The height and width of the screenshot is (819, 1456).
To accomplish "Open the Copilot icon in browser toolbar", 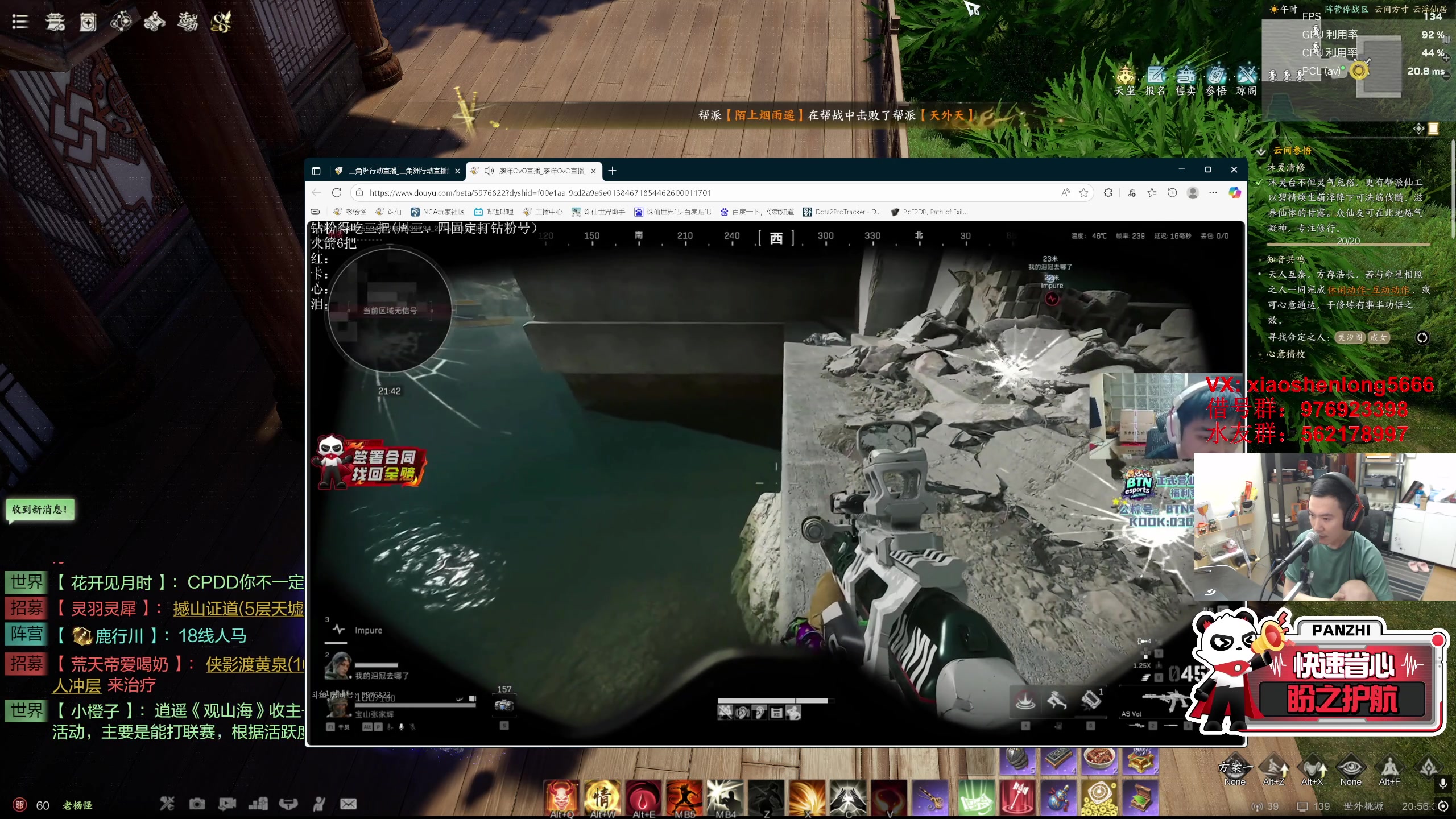I will tap(1234, 193).
